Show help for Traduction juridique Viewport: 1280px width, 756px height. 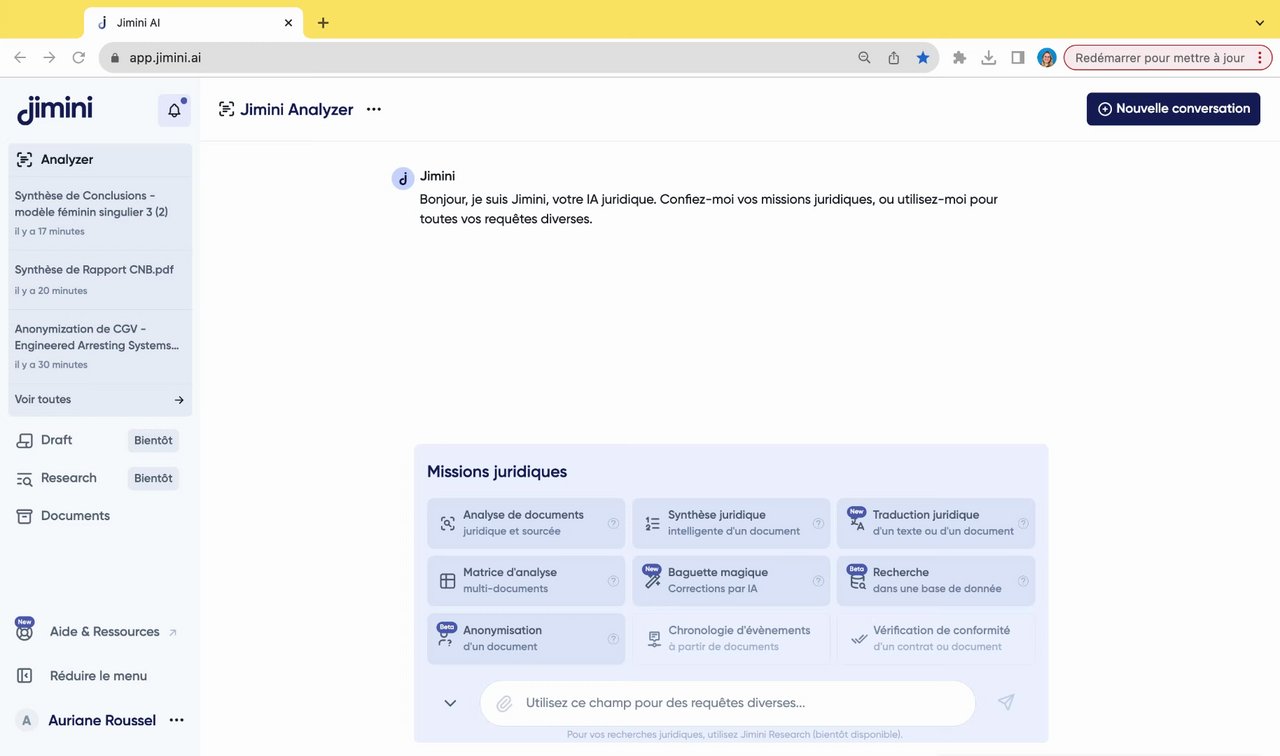coord(1023,523)
